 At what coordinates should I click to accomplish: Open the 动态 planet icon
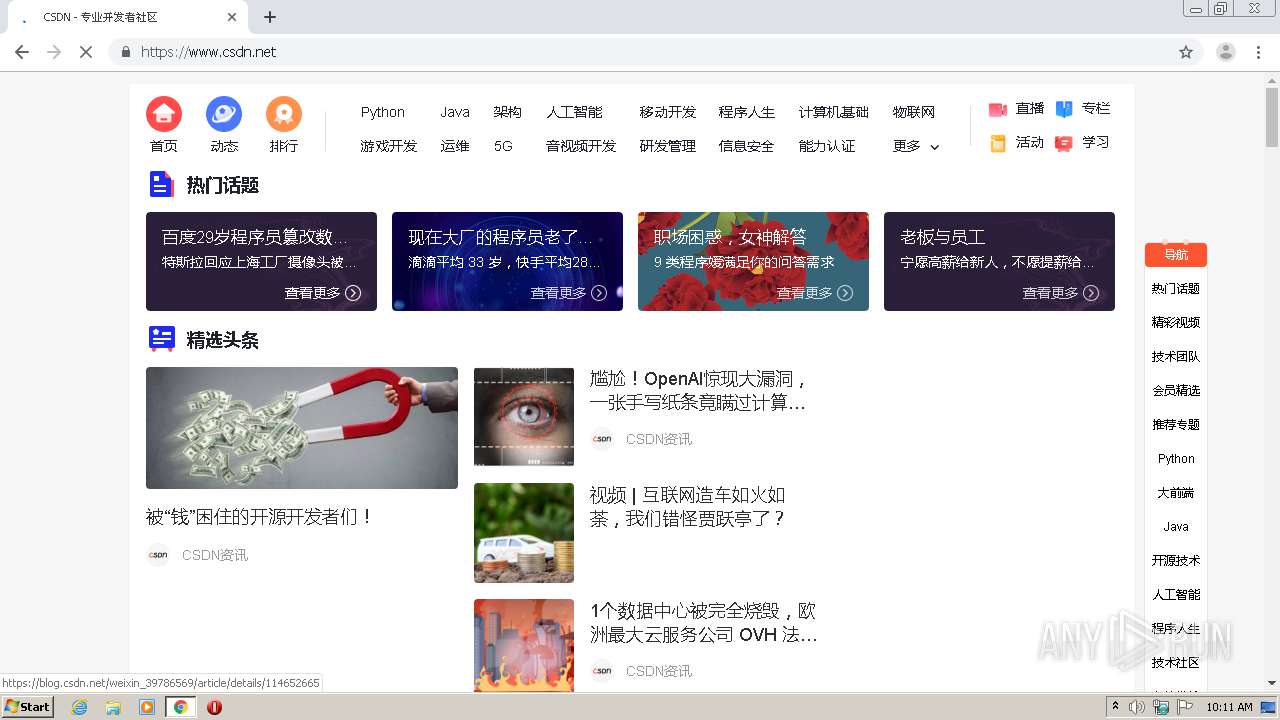(x=224, y=114)
